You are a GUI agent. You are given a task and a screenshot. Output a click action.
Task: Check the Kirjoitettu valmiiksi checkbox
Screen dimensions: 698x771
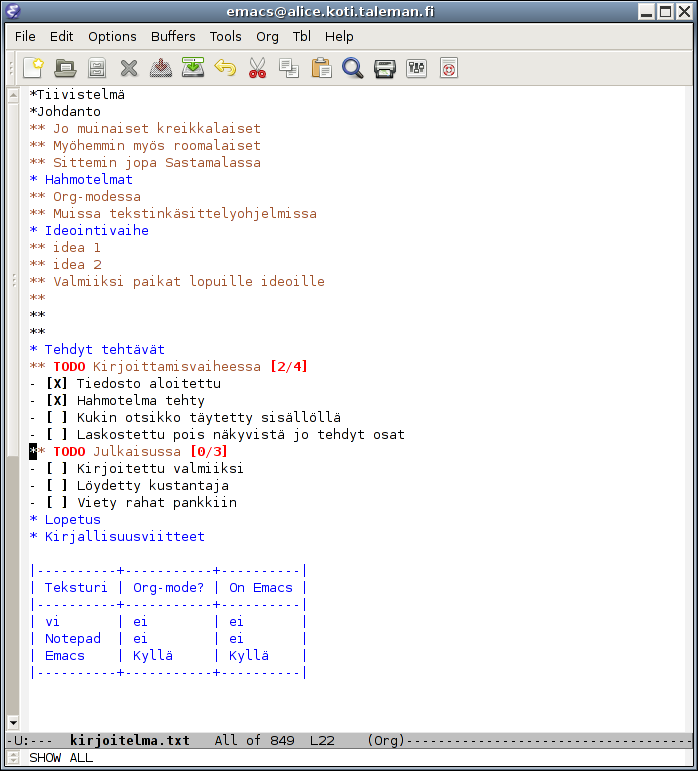click(x=57, y=469)
